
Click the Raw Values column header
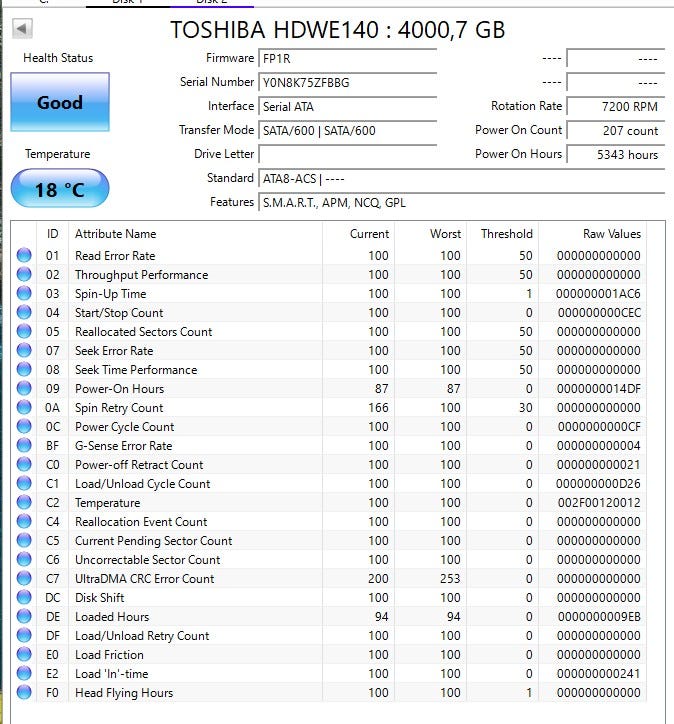pos(593,234)
